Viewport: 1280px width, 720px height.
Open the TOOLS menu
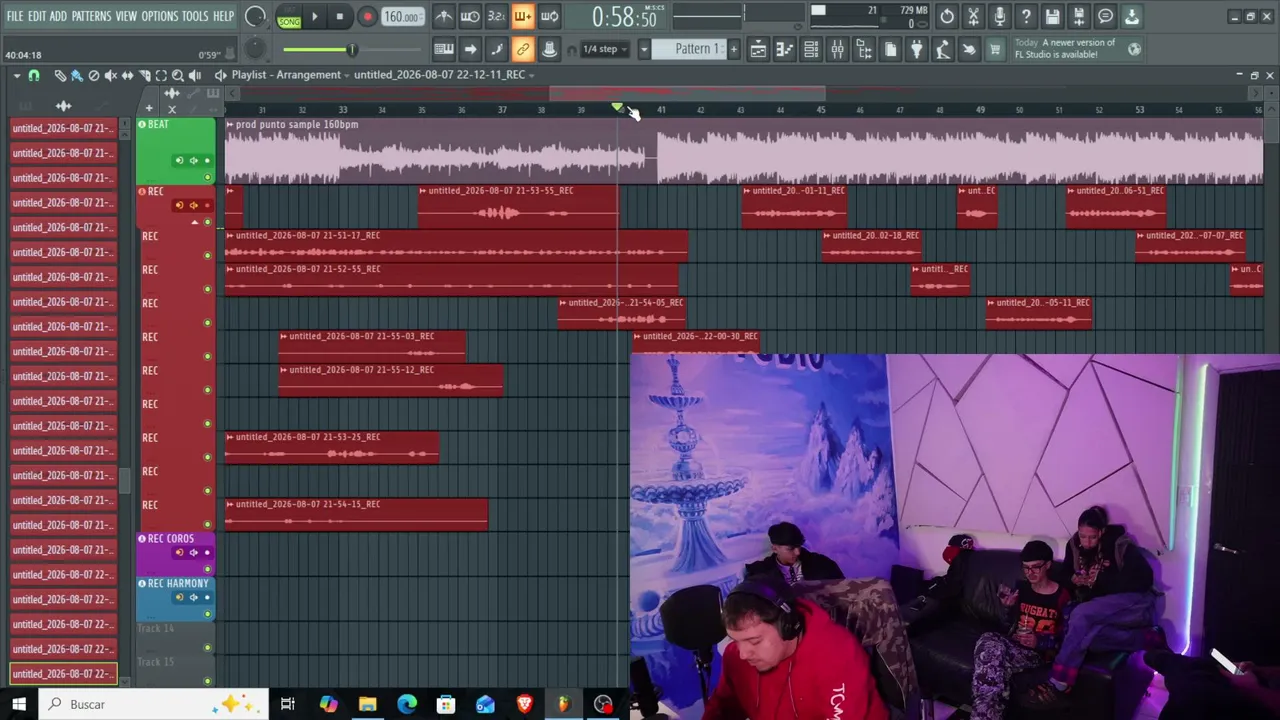click(x=195, y=16)
